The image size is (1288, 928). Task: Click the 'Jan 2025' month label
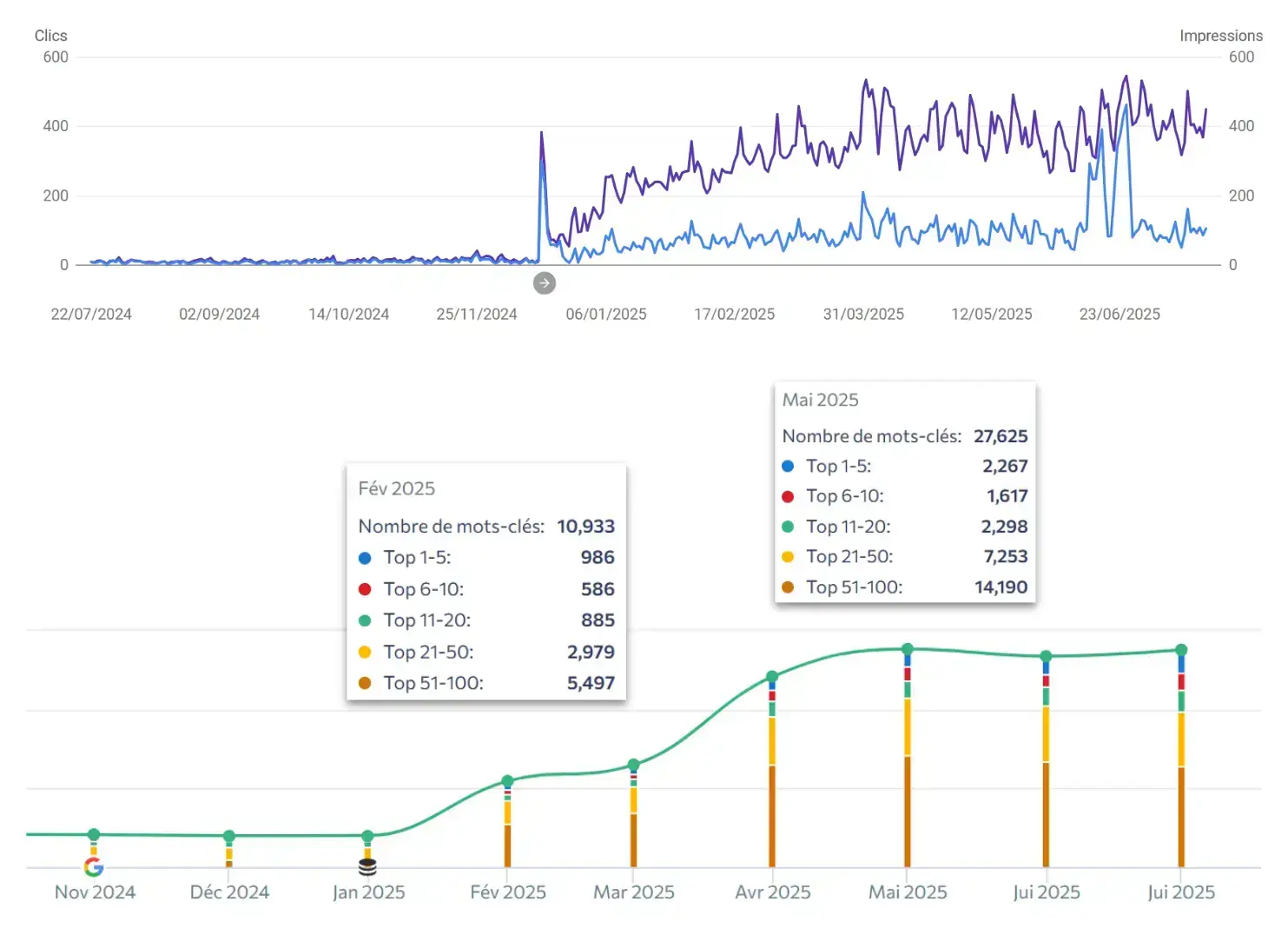click(x=369, y=892)
